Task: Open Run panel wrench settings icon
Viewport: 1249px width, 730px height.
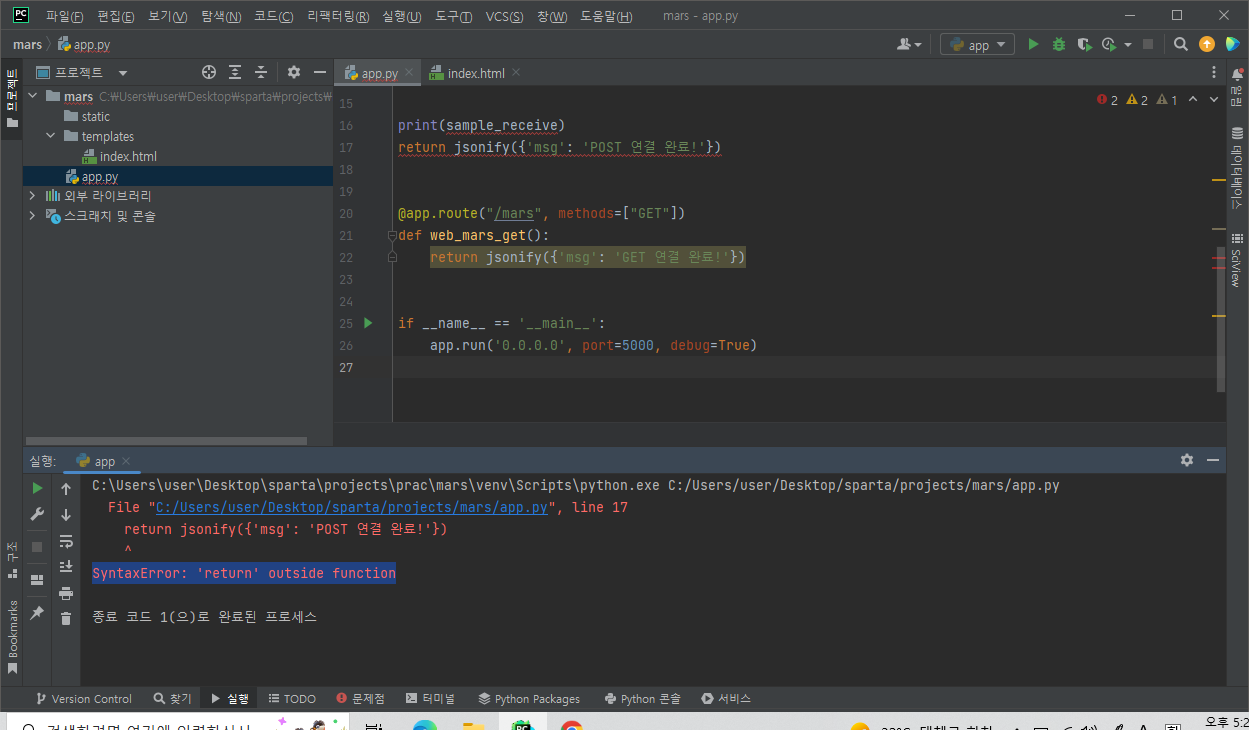Action: coord(37,514)
